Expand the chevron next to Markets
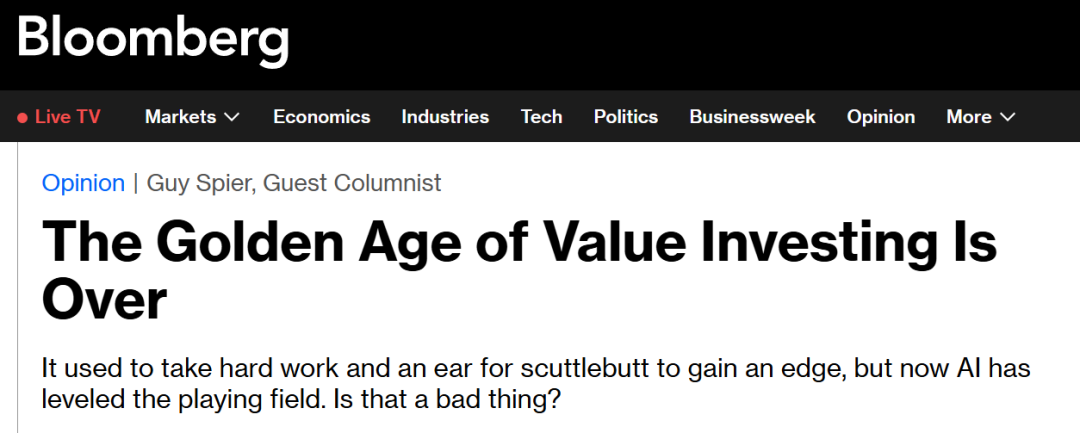 (232, 118)
